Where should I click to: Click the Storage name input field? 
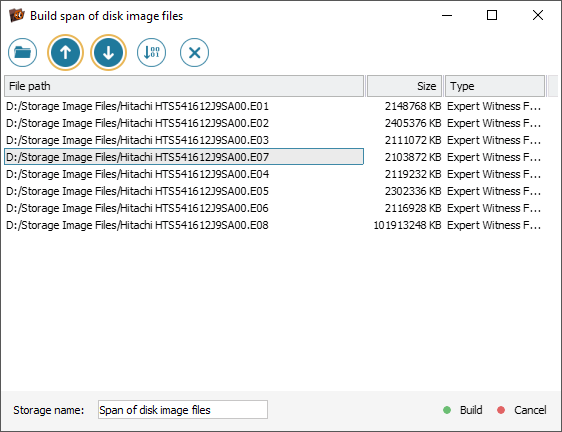click(183, 409)
